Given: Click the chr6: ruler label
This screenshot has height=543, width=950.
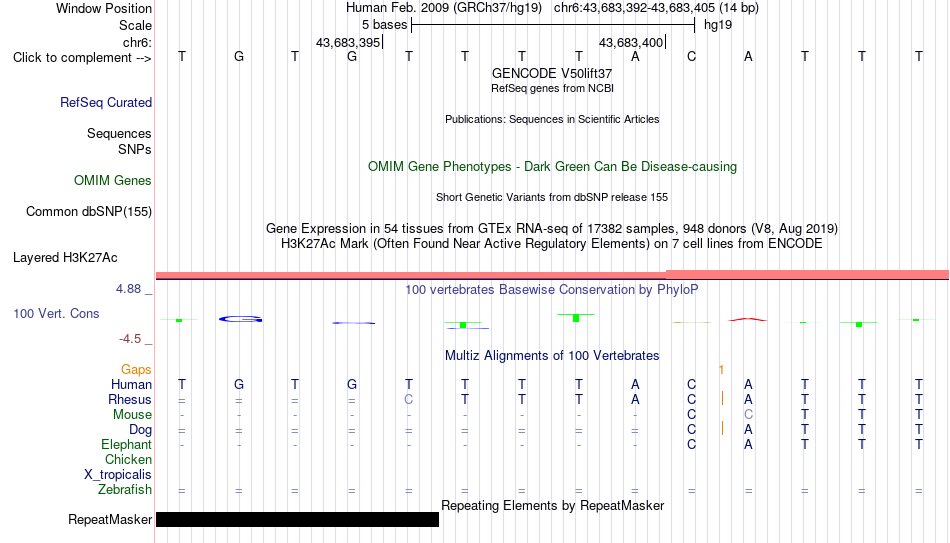Looking at the screenshot, I should pyautogui.click(x=138, y=42).
